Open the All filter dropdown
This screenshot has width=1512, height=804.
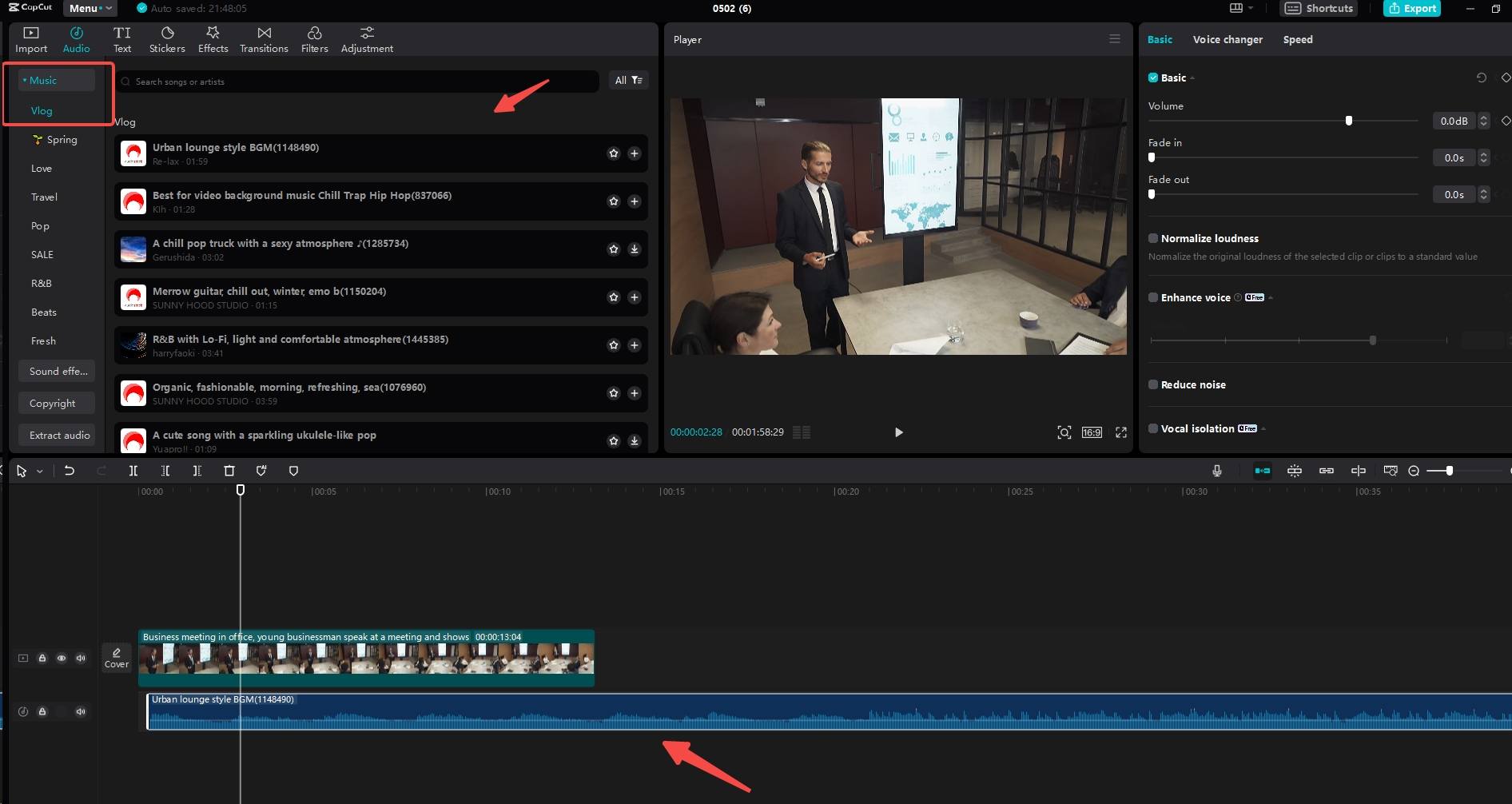click(x=628, y=80)
